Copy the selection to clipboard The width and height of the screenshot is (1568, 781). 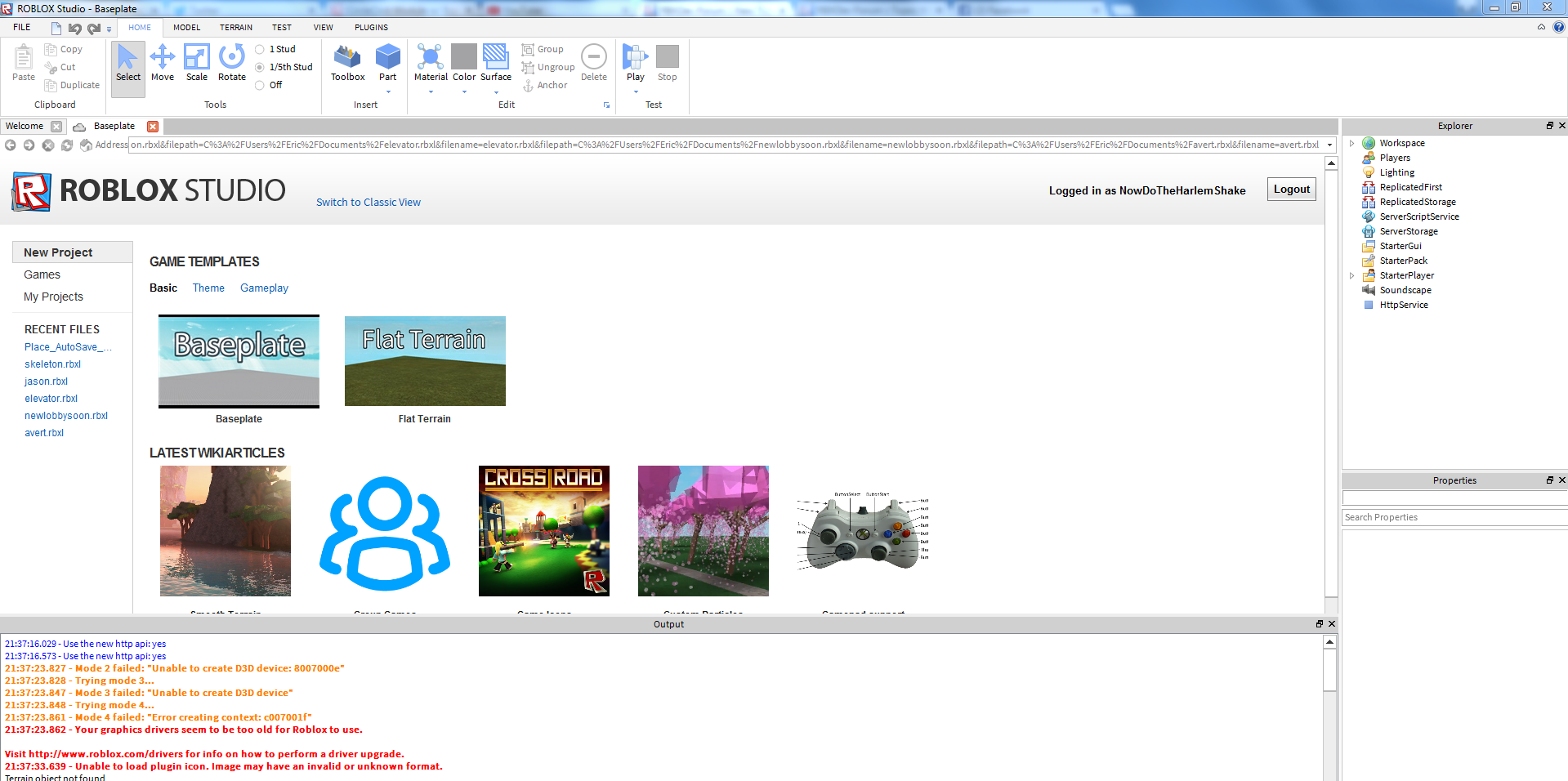[x=64, y=49]
